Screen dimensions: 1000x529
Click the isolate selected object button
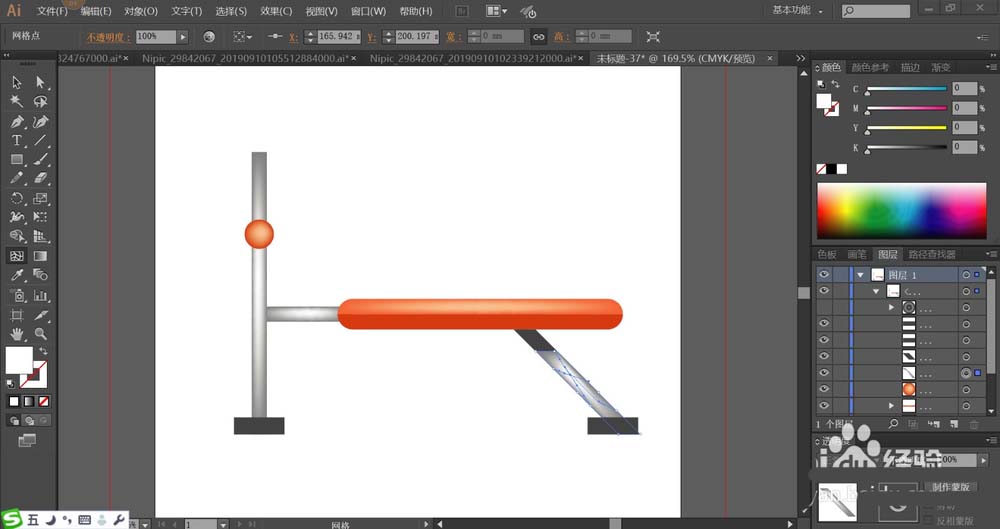652,37
